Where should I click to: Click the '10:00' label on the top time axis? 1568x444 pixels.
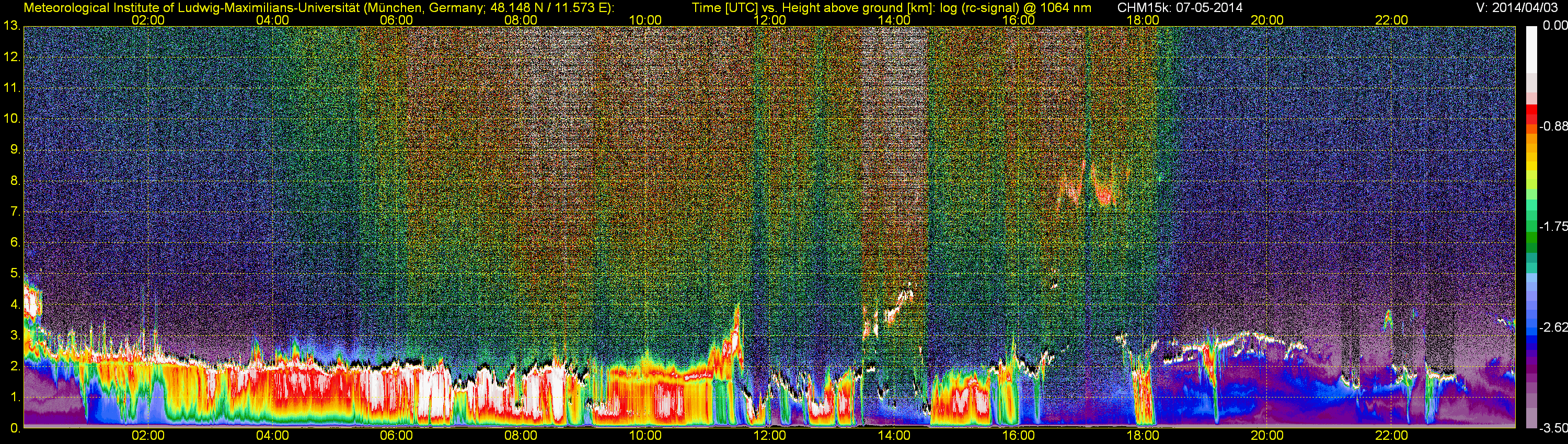click(x=645, y=20)
